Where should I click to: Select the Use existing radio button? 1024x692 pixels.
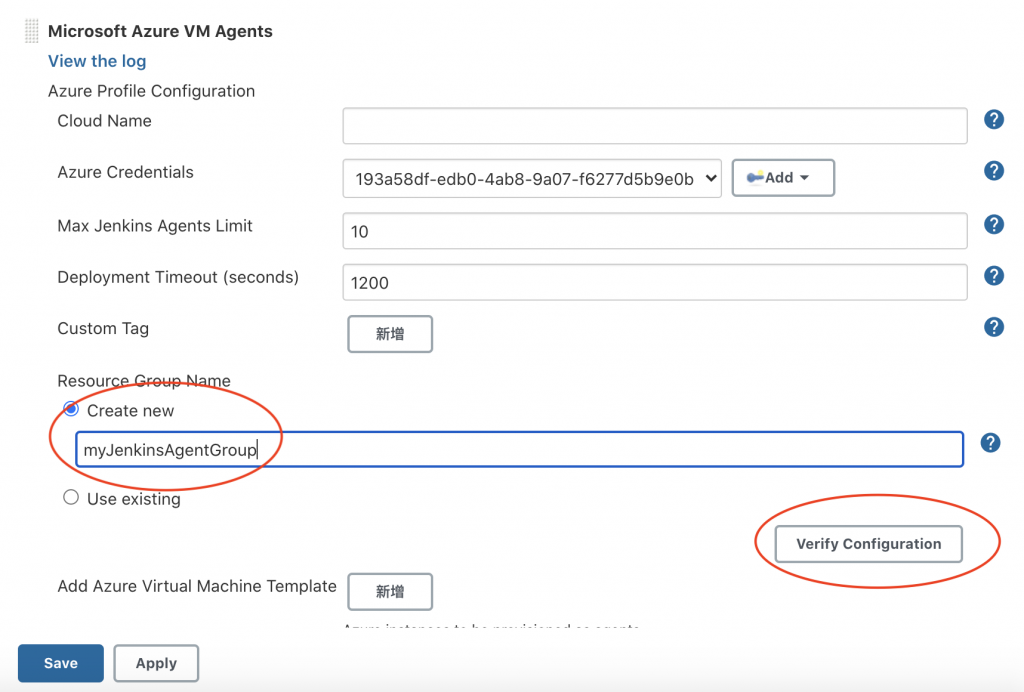[x=71, y=497]
